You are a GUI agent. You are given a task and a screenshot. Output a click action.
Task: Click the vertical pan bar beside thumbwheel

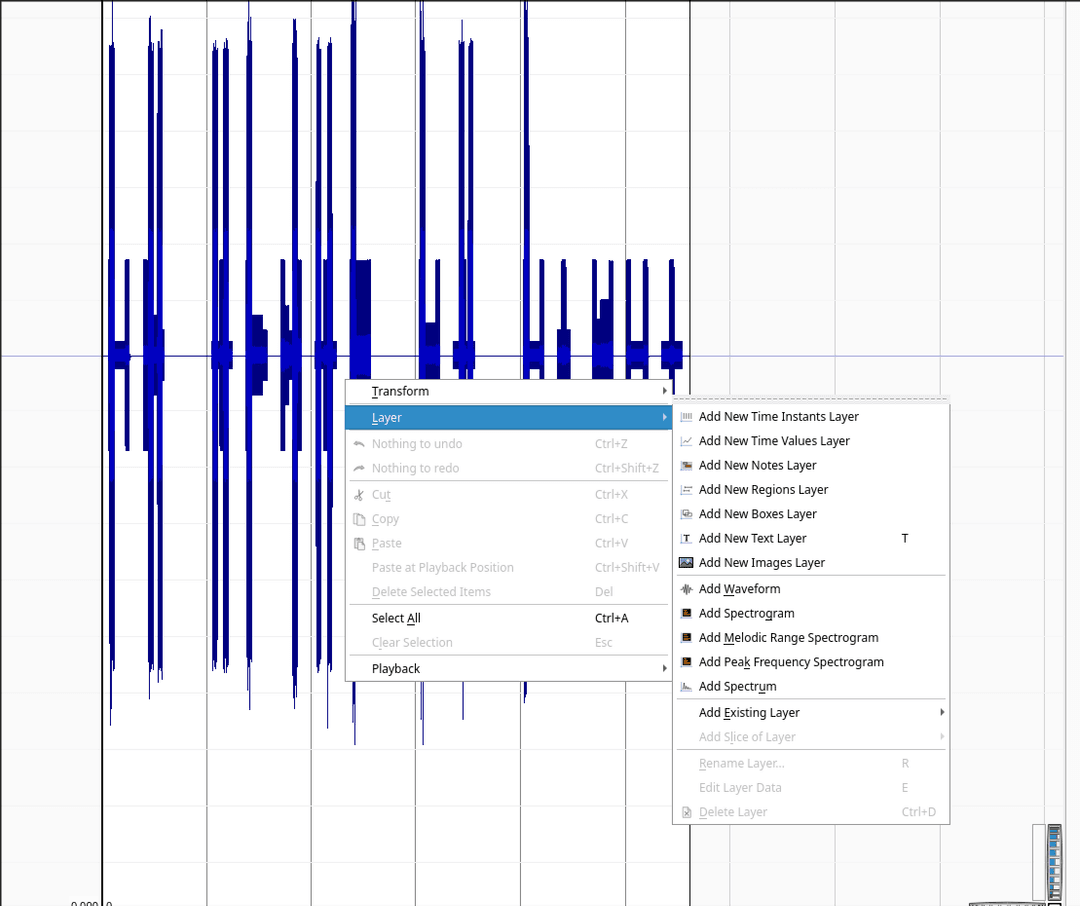(1039, 863)
